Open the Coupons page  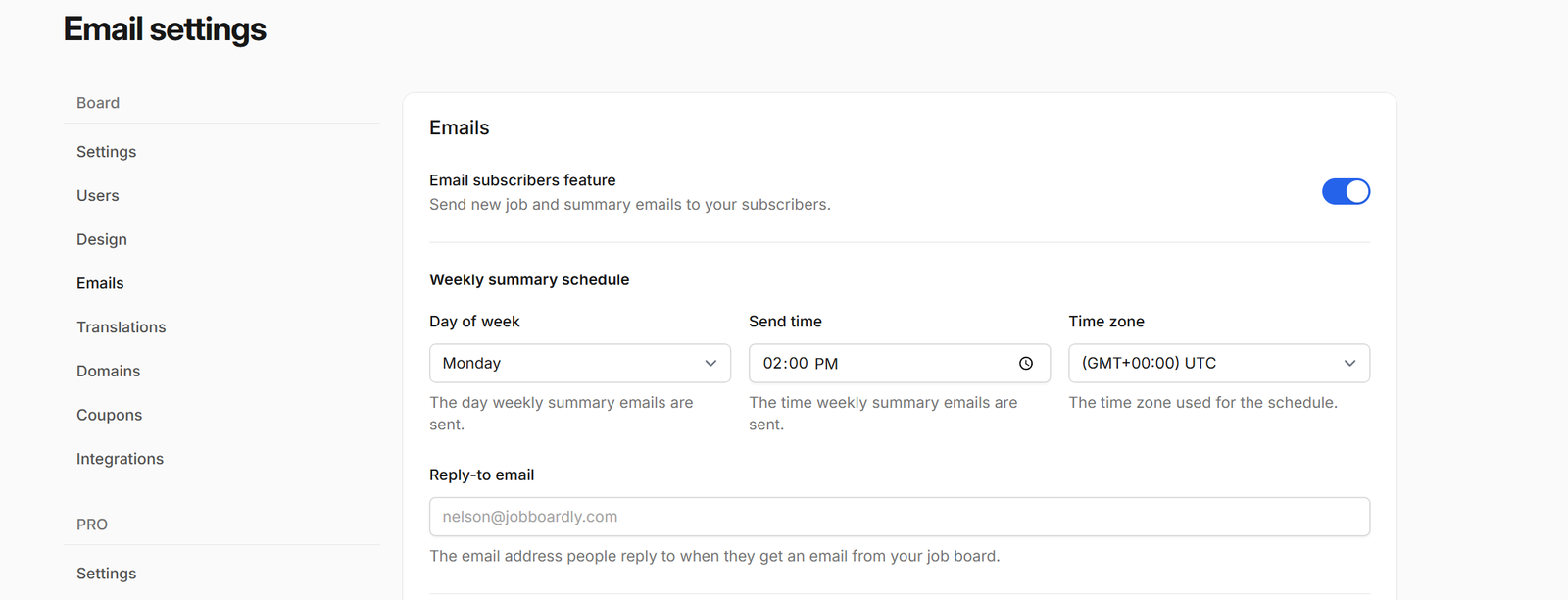pyautogui.click(x=110, y=415)
